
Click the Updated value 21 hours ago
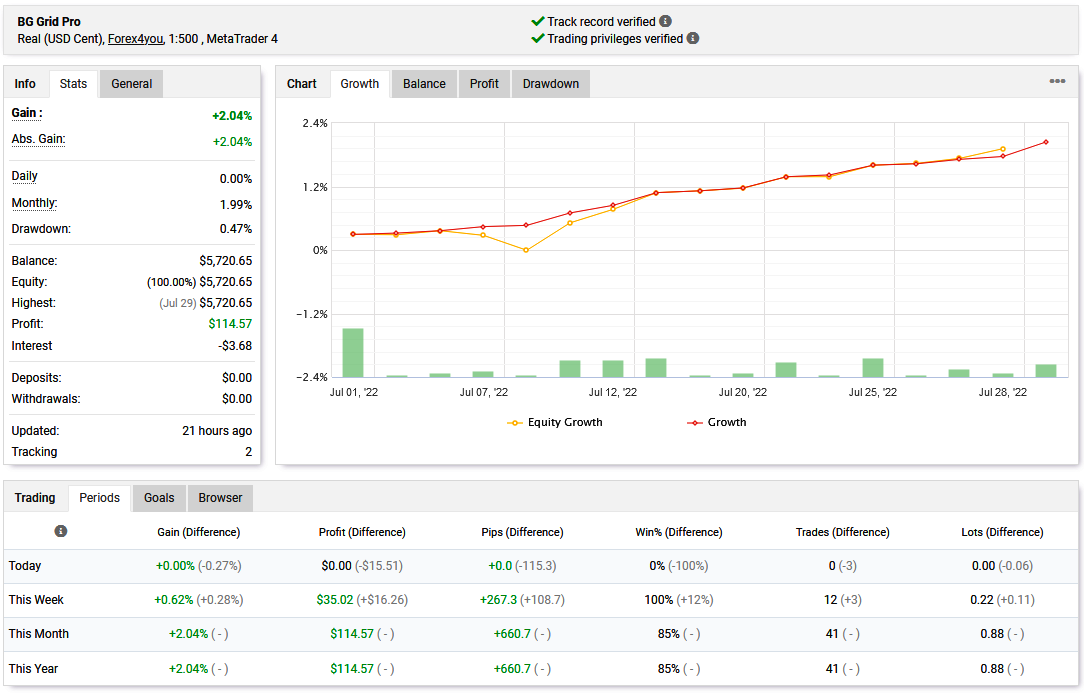[217, 431]
